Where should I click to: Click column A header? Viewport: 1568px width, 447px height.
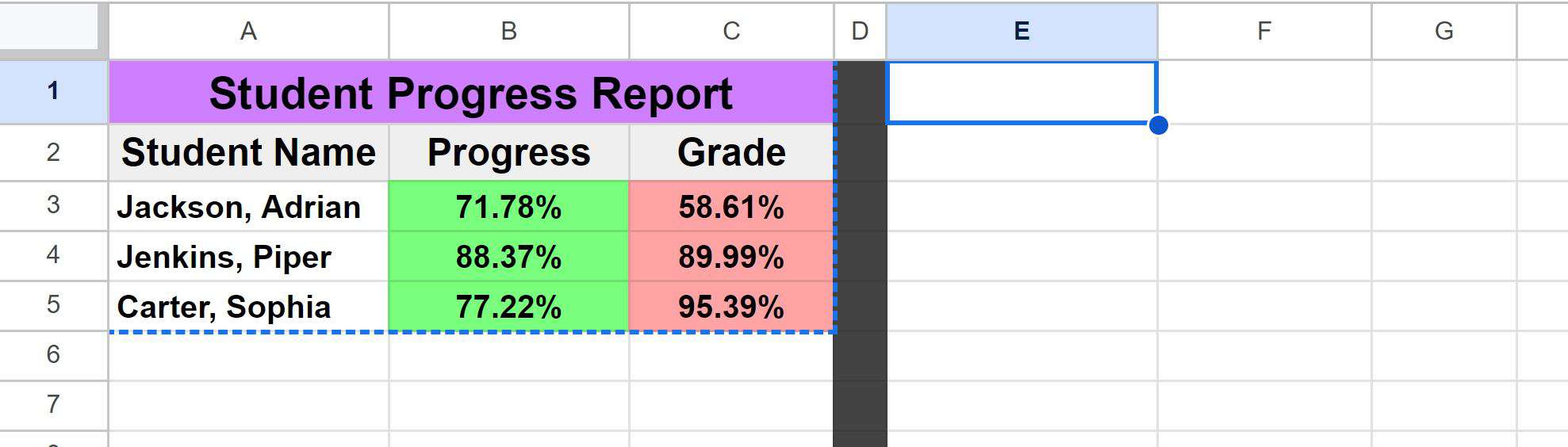(x=248, y=31)
